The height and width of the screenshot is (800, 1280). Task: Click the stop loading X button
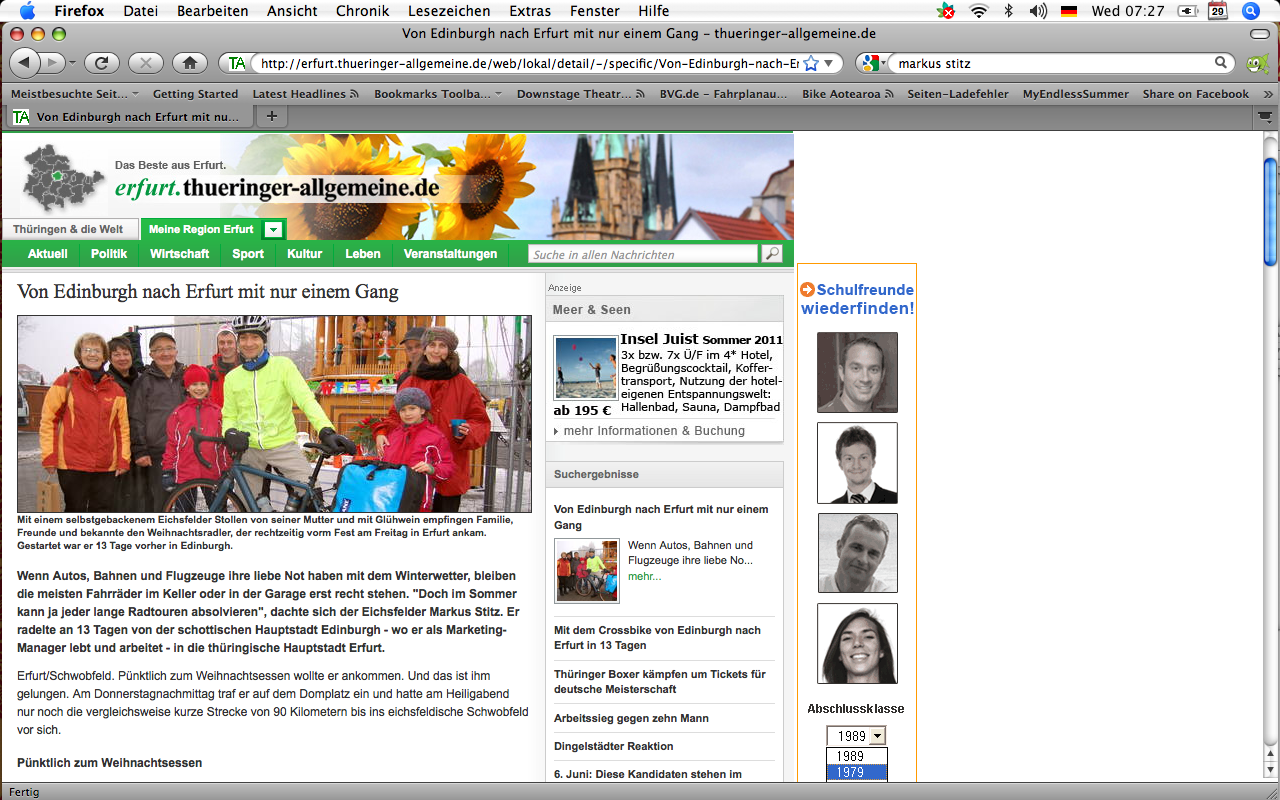146,63
